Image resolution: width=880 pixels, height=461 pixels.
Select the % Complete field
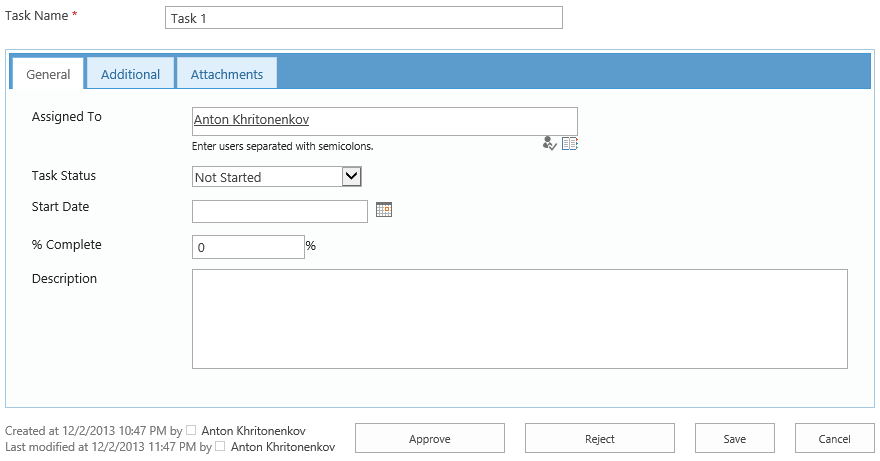pyautogui.click(x=248, y=247)
